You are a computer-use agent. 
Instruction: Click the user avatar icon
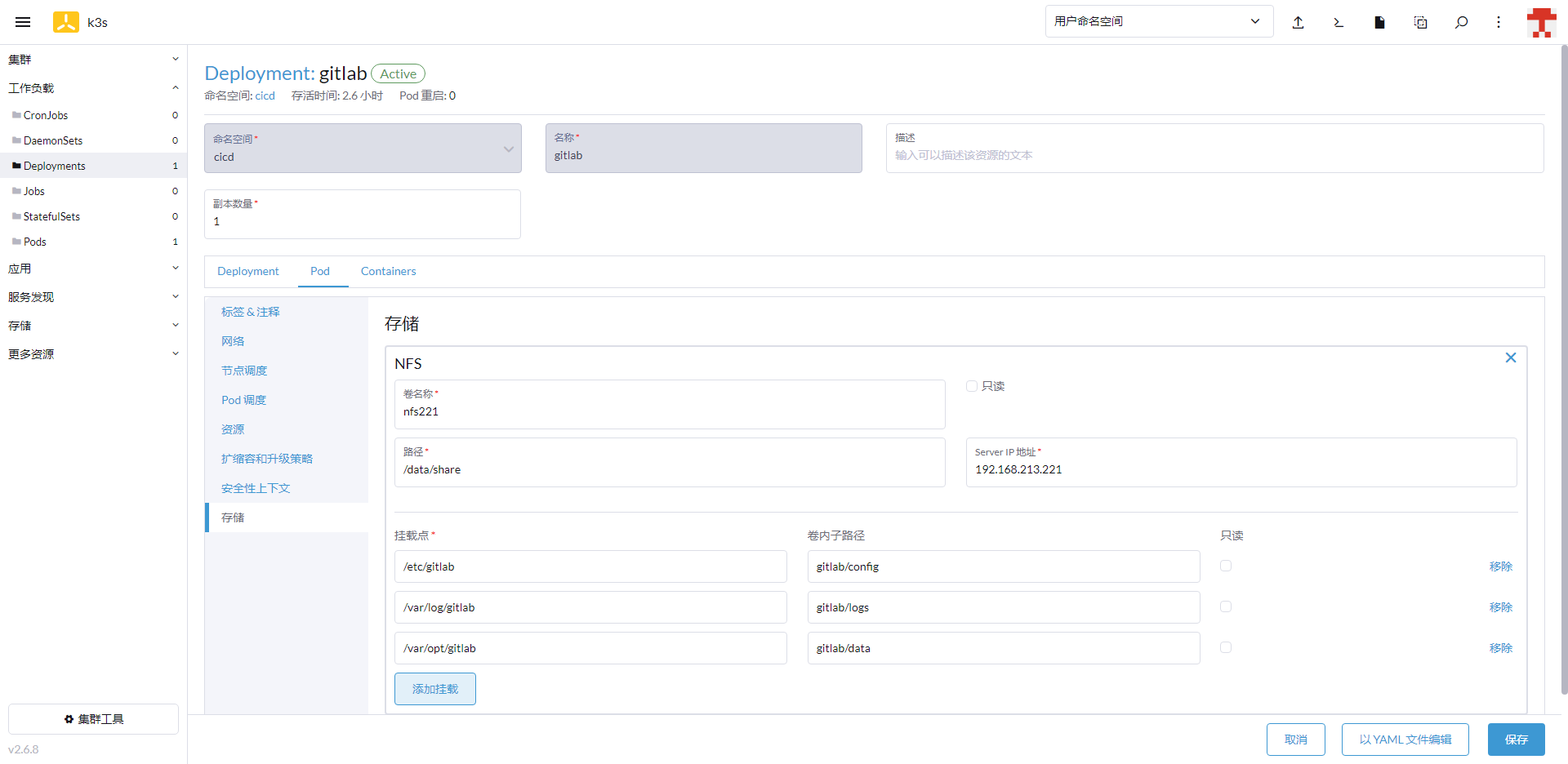click(1541, 22)
